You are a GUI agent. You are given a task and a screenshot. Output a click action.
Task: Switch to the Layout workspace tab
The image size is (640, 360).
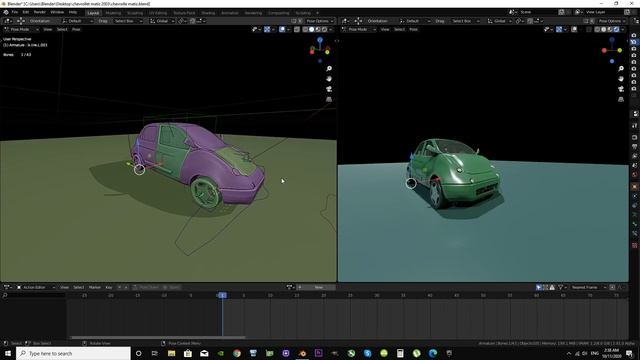point(93,13)
